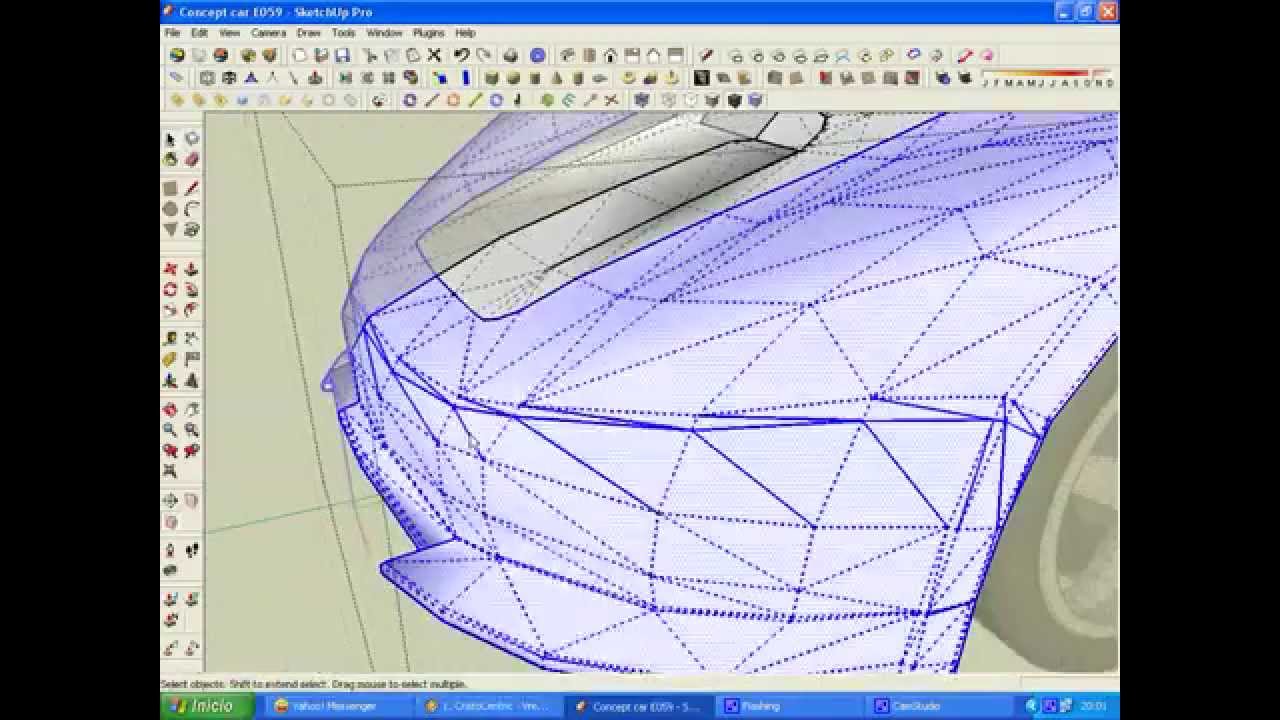This screenshot has height=720, width=1280.
Task: Activate the Arc tool
Action: (191, 209)
